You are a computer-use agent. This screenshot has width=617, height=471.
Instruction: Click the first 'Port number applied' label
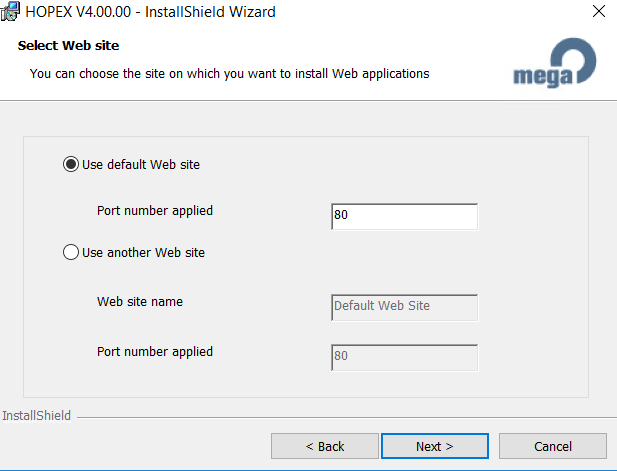(155, 211)
